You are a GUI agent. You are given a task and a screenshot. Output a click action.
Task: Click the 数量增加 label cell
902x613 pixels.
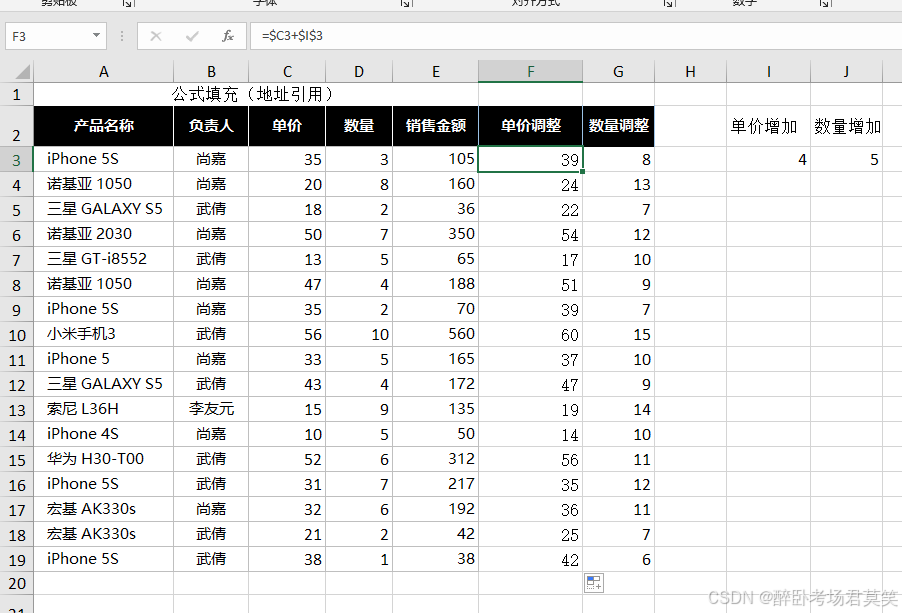pyautogui.click(x=846, y=126)
